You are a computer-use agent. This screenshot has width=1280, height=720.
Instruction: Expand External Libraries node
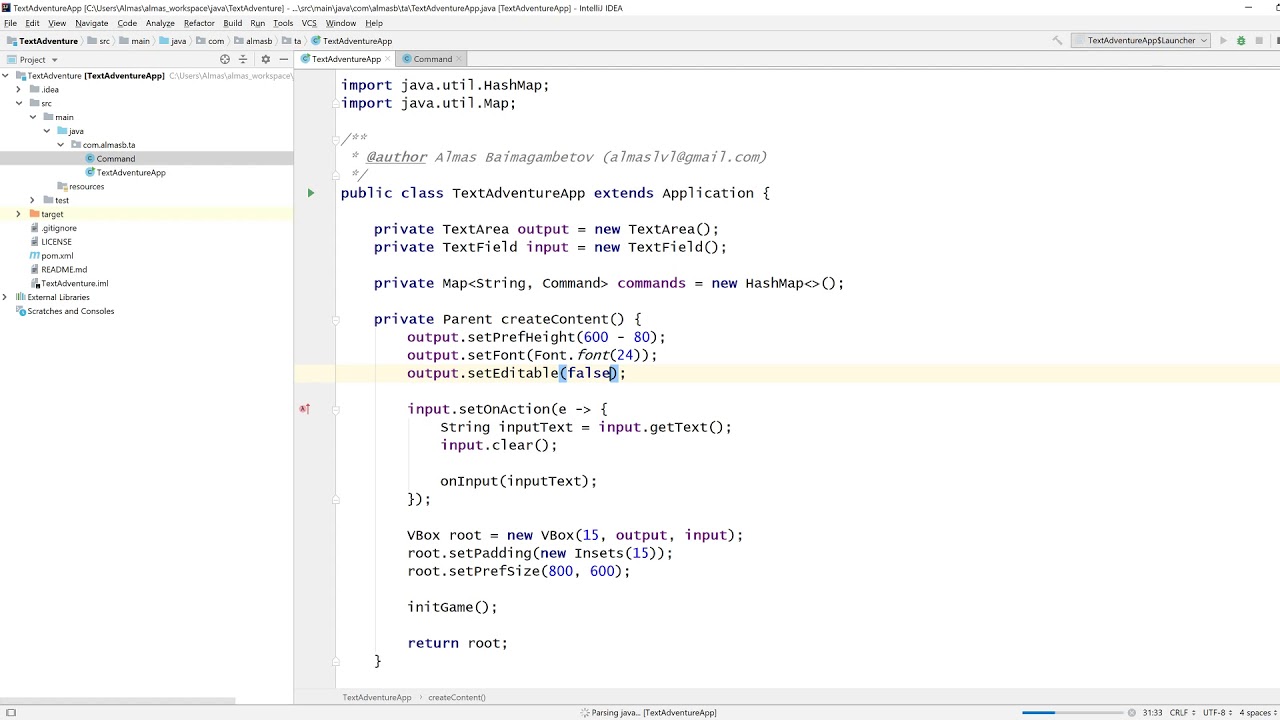(x=5, y=297)
